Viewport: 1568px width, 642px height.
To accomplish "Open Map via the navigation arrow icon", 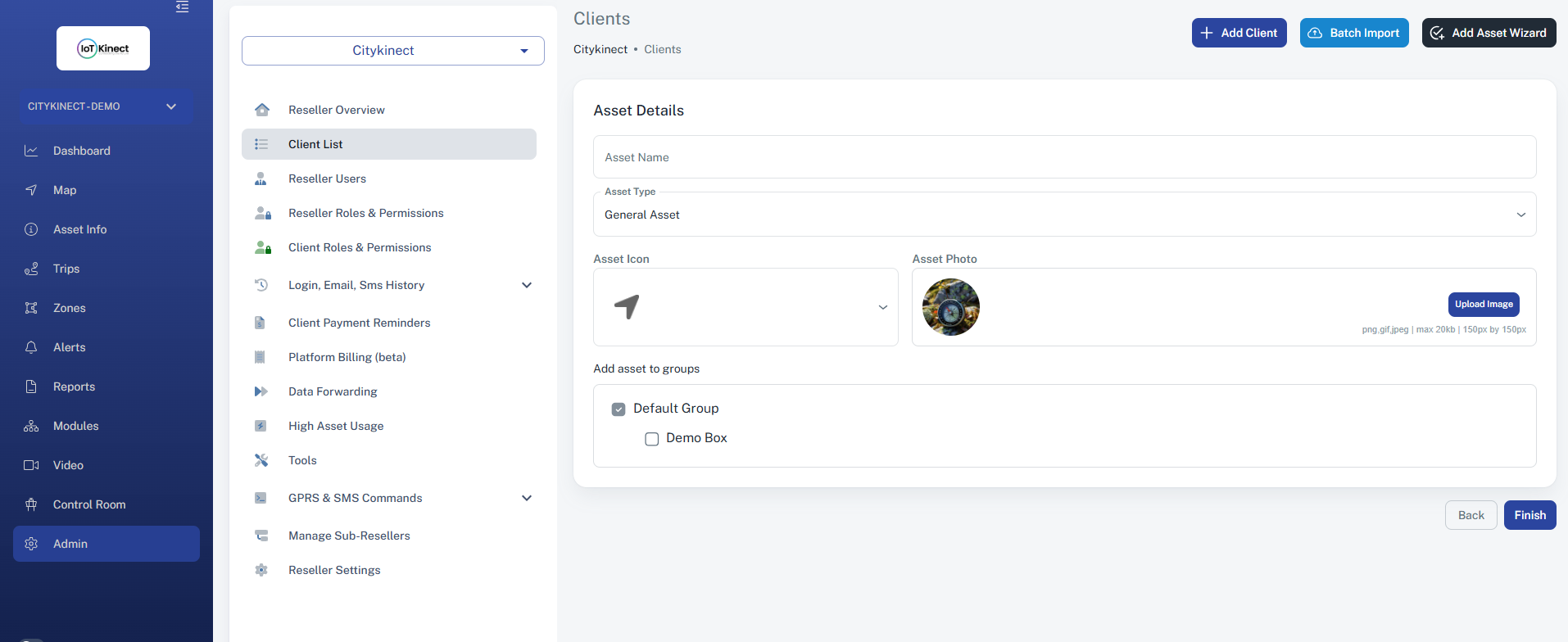I will coord(31,190).
